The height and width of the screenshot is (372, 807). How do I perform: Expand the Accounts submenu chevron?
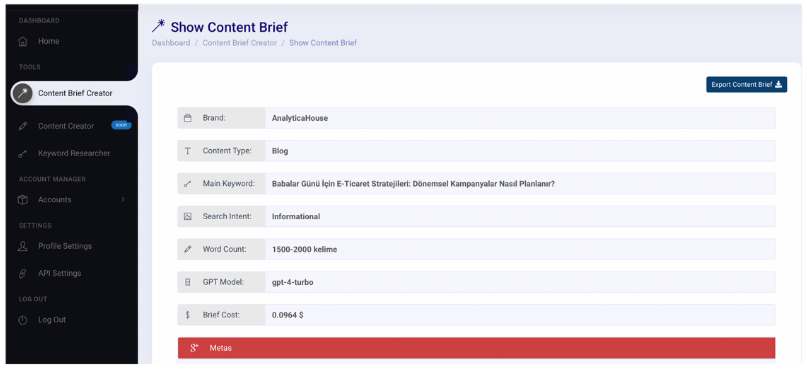123,200
